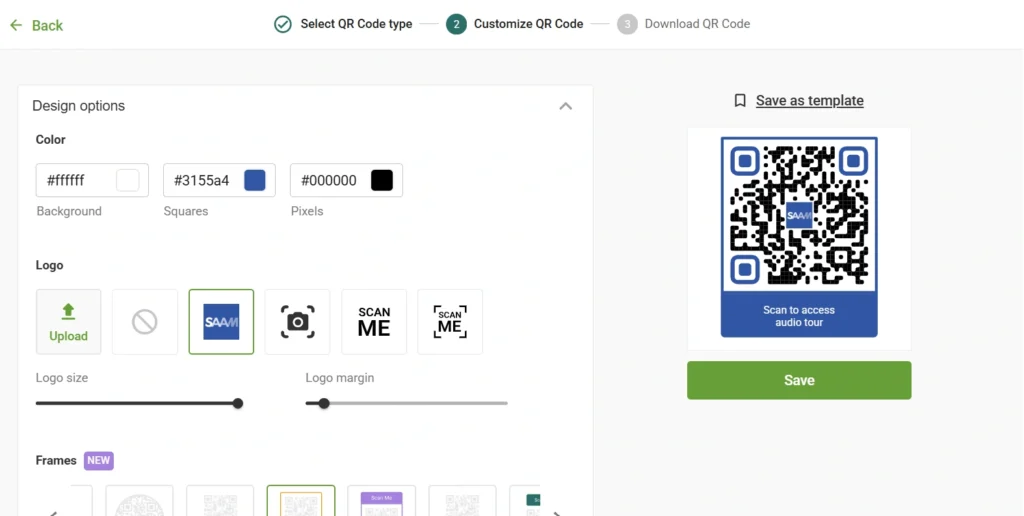Image resolution: width=1024 pixels, height=516 pixels.
Task: Click the green back arrow icon
Action: 16,25
